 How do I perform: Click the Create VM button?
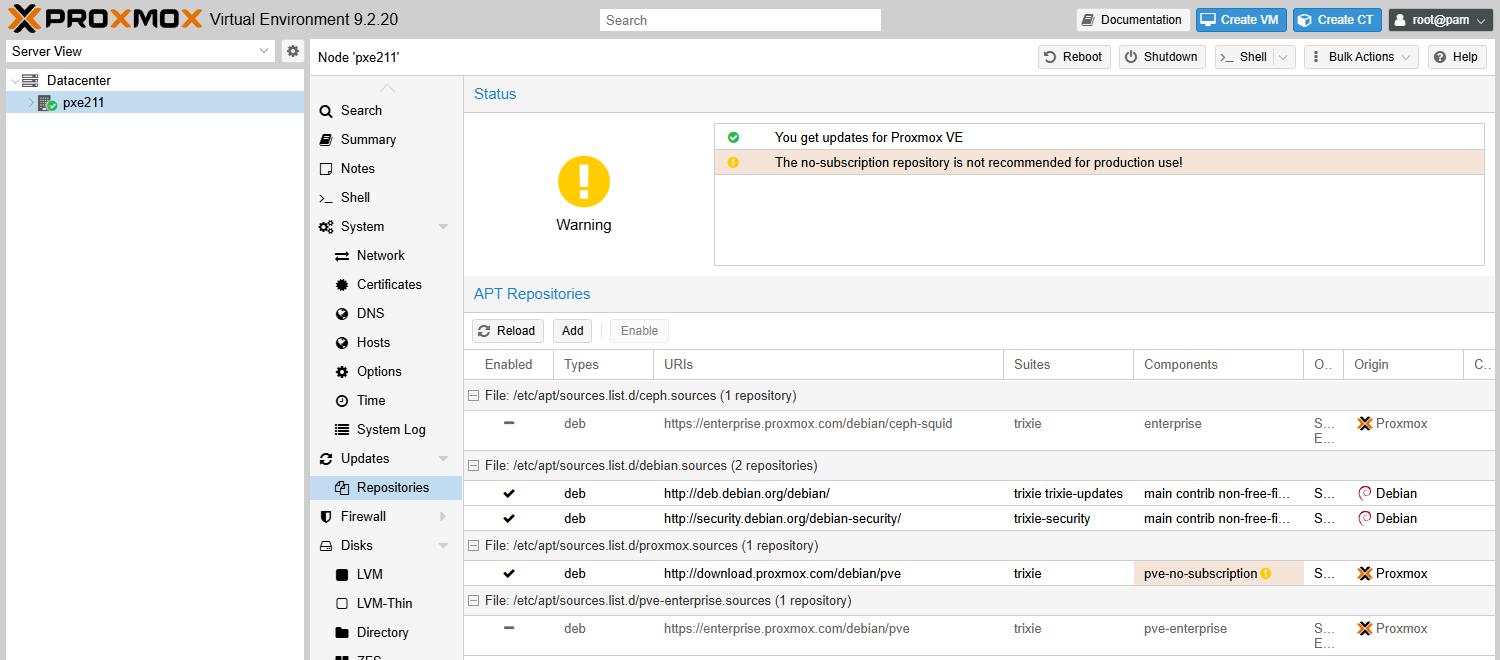point(1241,20)
